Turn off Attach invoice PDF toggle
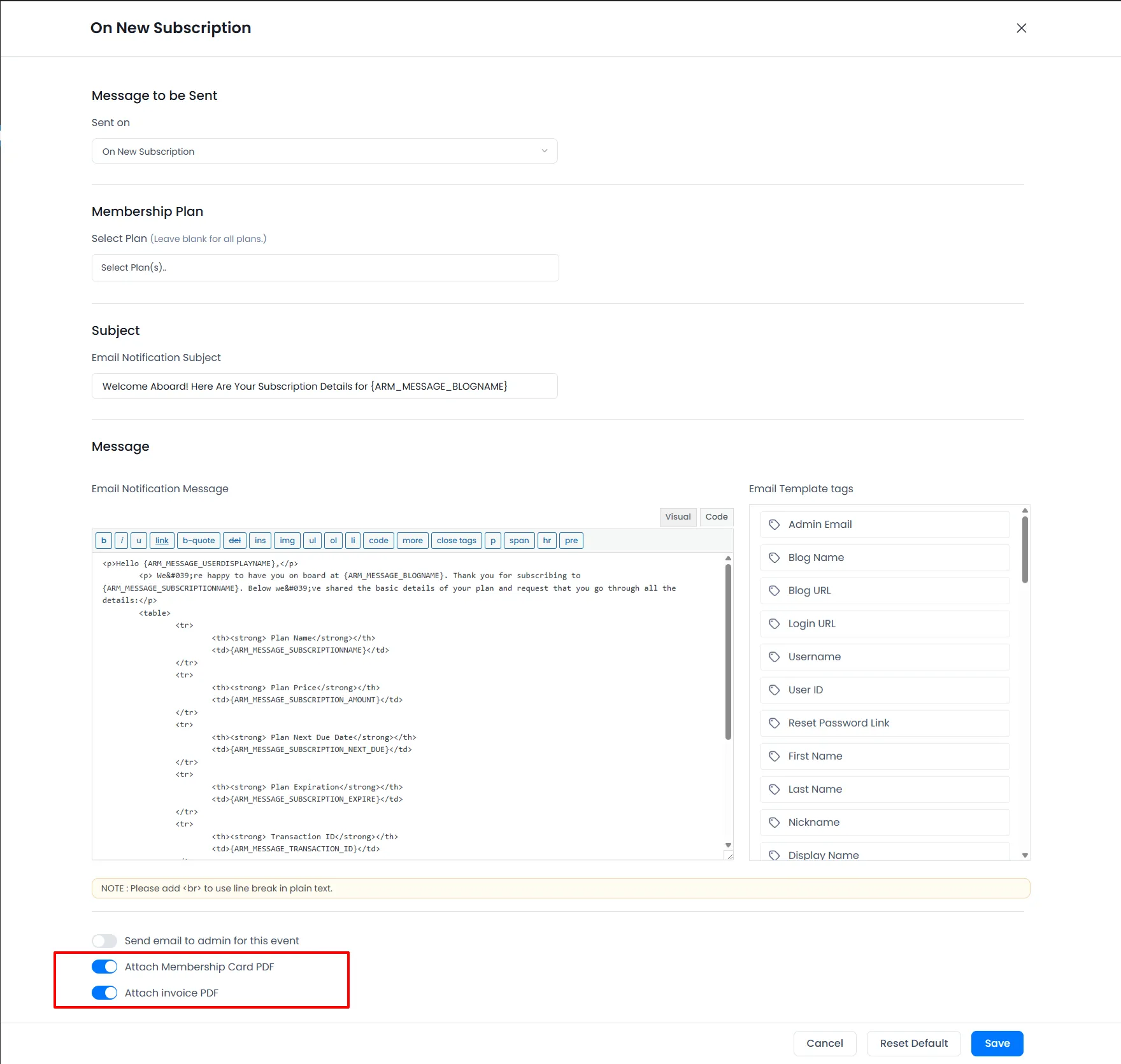 coord(104,993)
